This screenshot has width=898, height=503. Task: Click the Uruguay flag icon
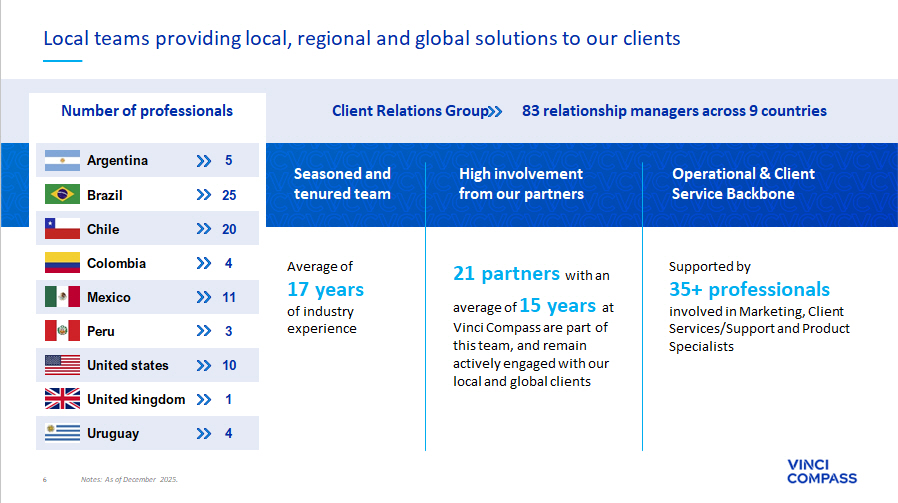[62, 433]
